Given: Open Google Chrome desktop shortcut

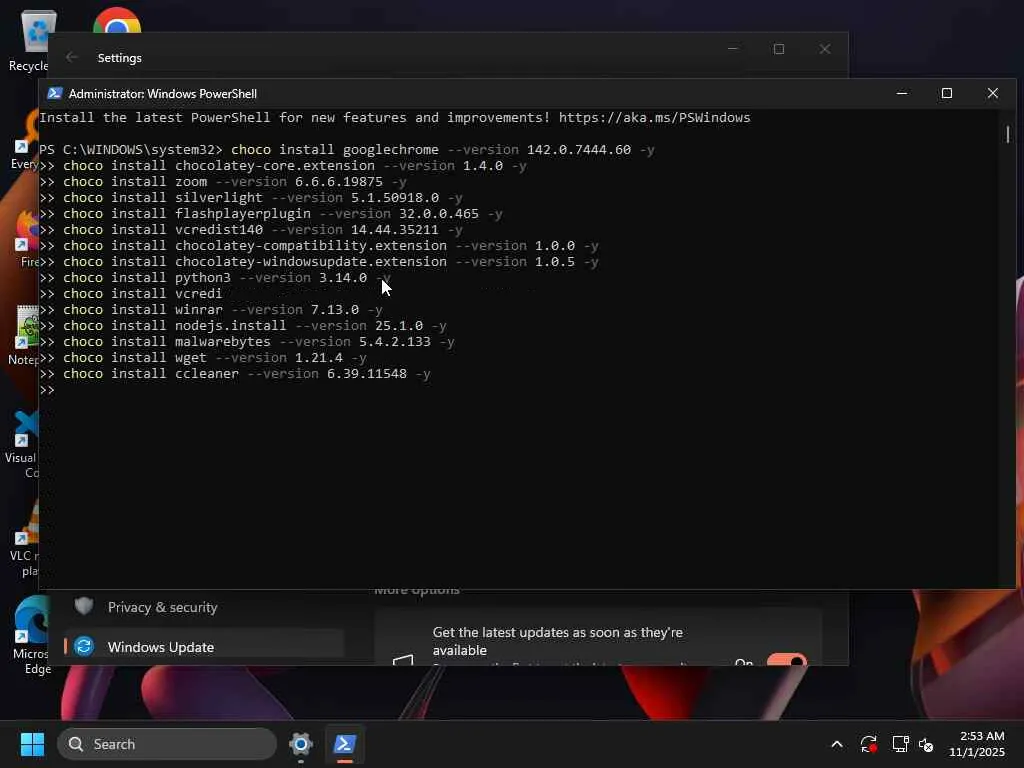Looking at the screenshot, I should tap(117, 20).
